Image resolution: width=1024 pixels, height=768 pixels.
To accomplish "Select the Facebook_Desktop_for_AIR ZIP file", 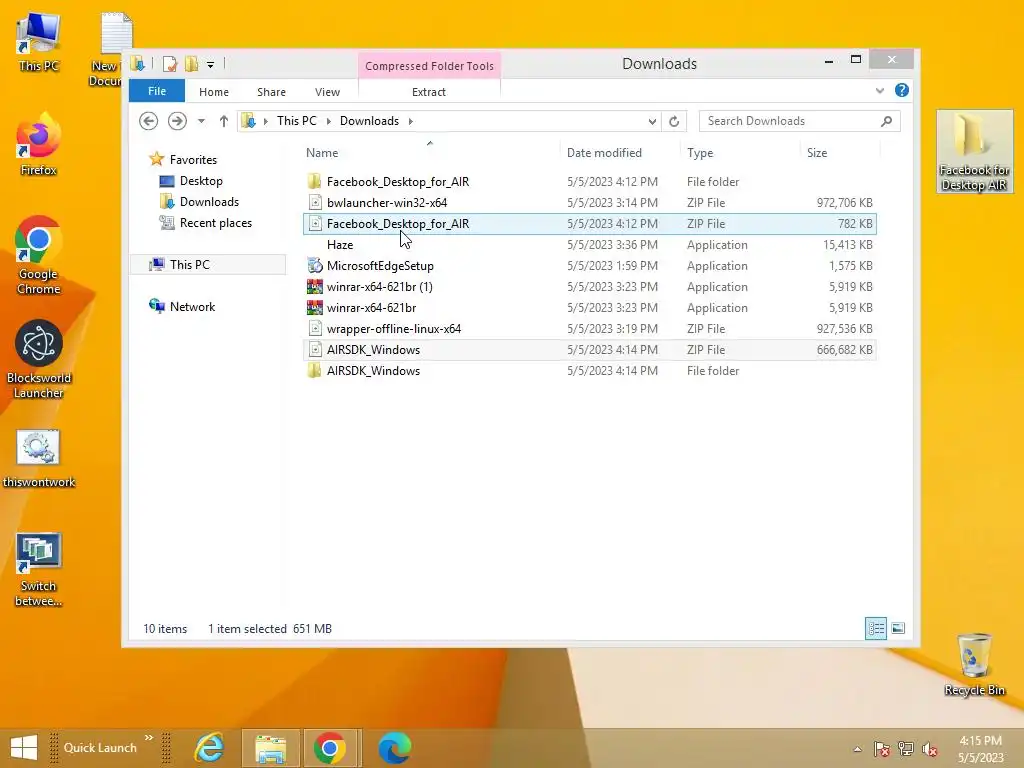I will click(x=590, y=223).
